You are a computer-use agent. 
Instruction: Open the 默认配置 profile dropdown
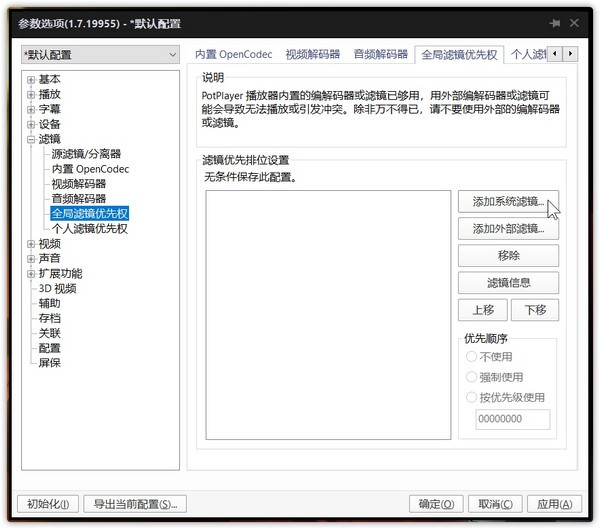(98, 55)
